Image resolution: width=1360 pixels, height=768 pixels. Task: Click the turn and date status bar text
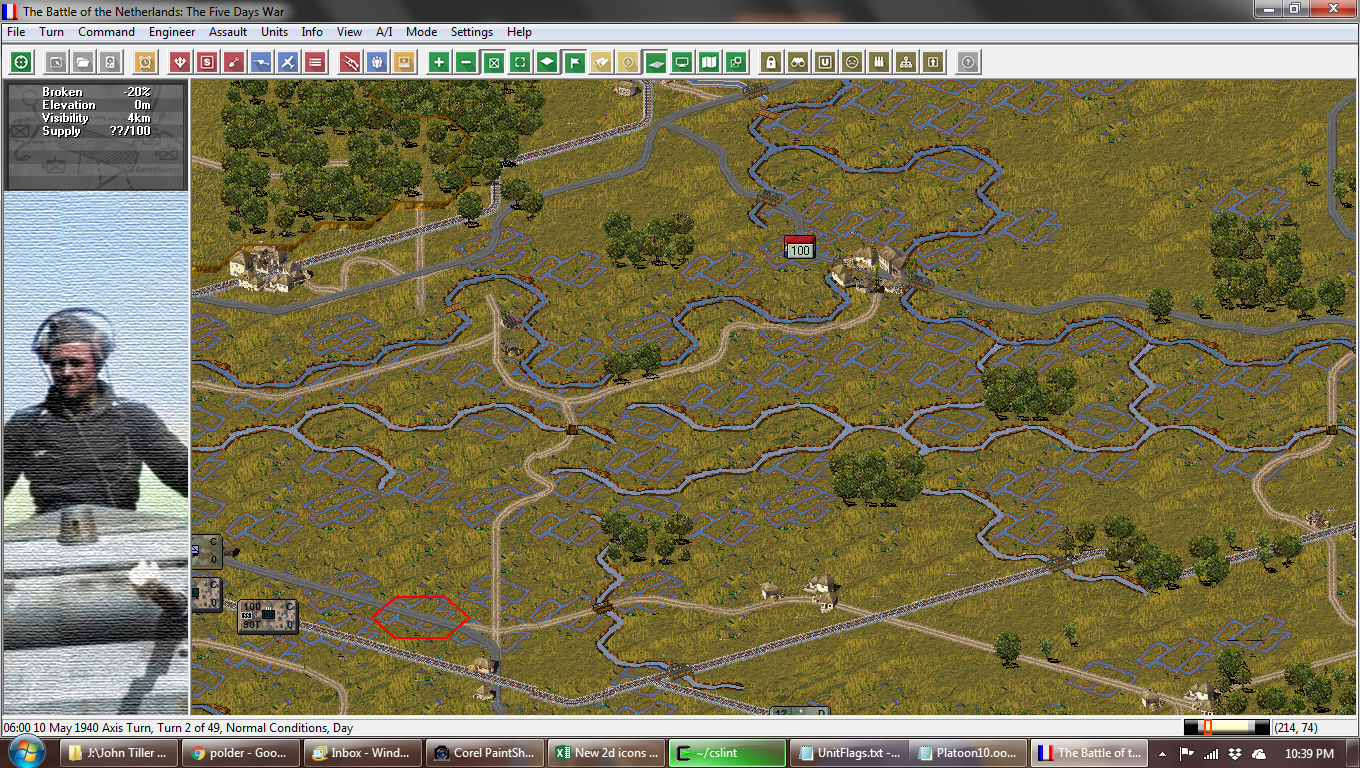pos(178,728)
